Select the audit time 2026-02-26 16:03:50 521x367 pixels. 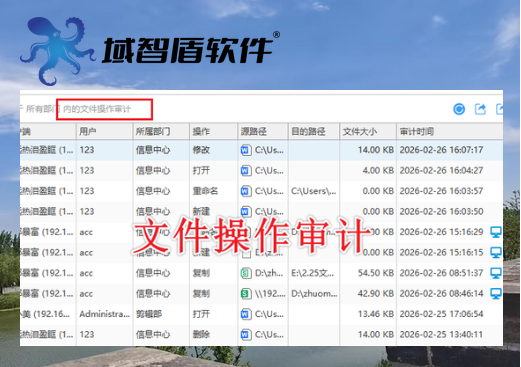pyautogui.click(x=441, y=211)
